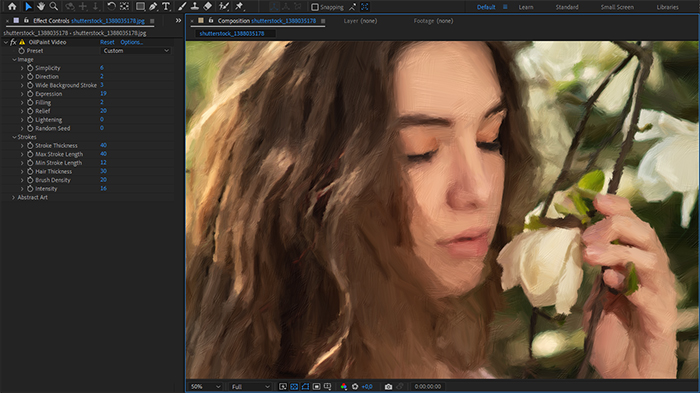Click the exposure value +0,0
The image size is (700, 393).
[x=367, y=386]
